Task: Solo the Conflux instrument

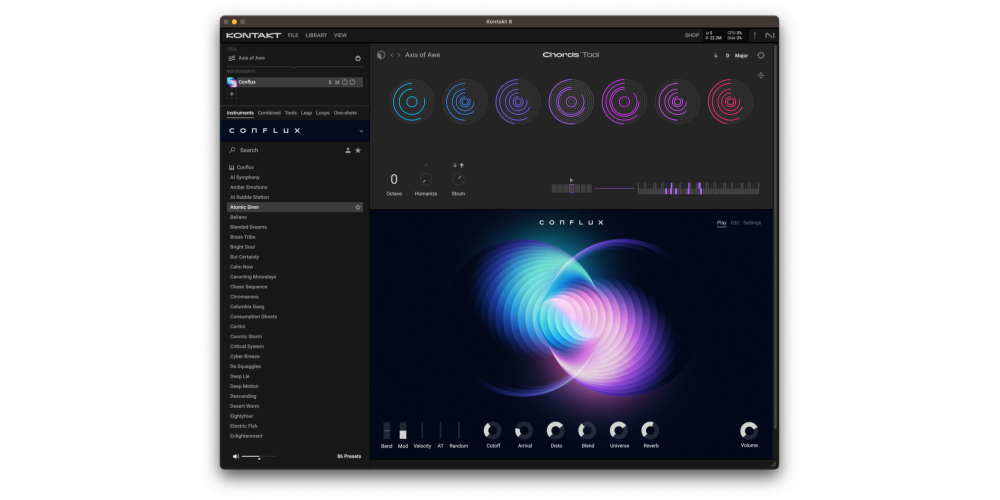Action: pos(330,82)
